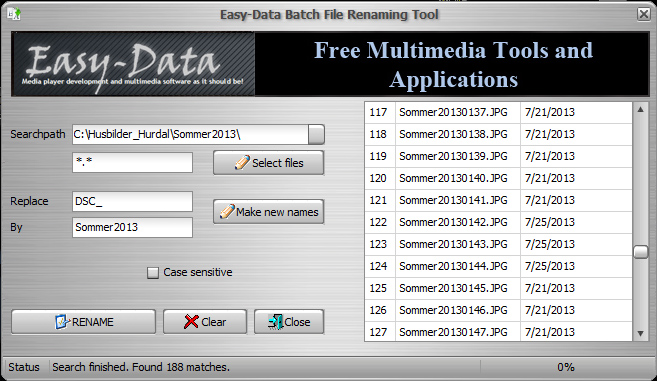Select file Sommer20130146.JPG
This screenshot has width=657, height=381.
pos(453,310)
